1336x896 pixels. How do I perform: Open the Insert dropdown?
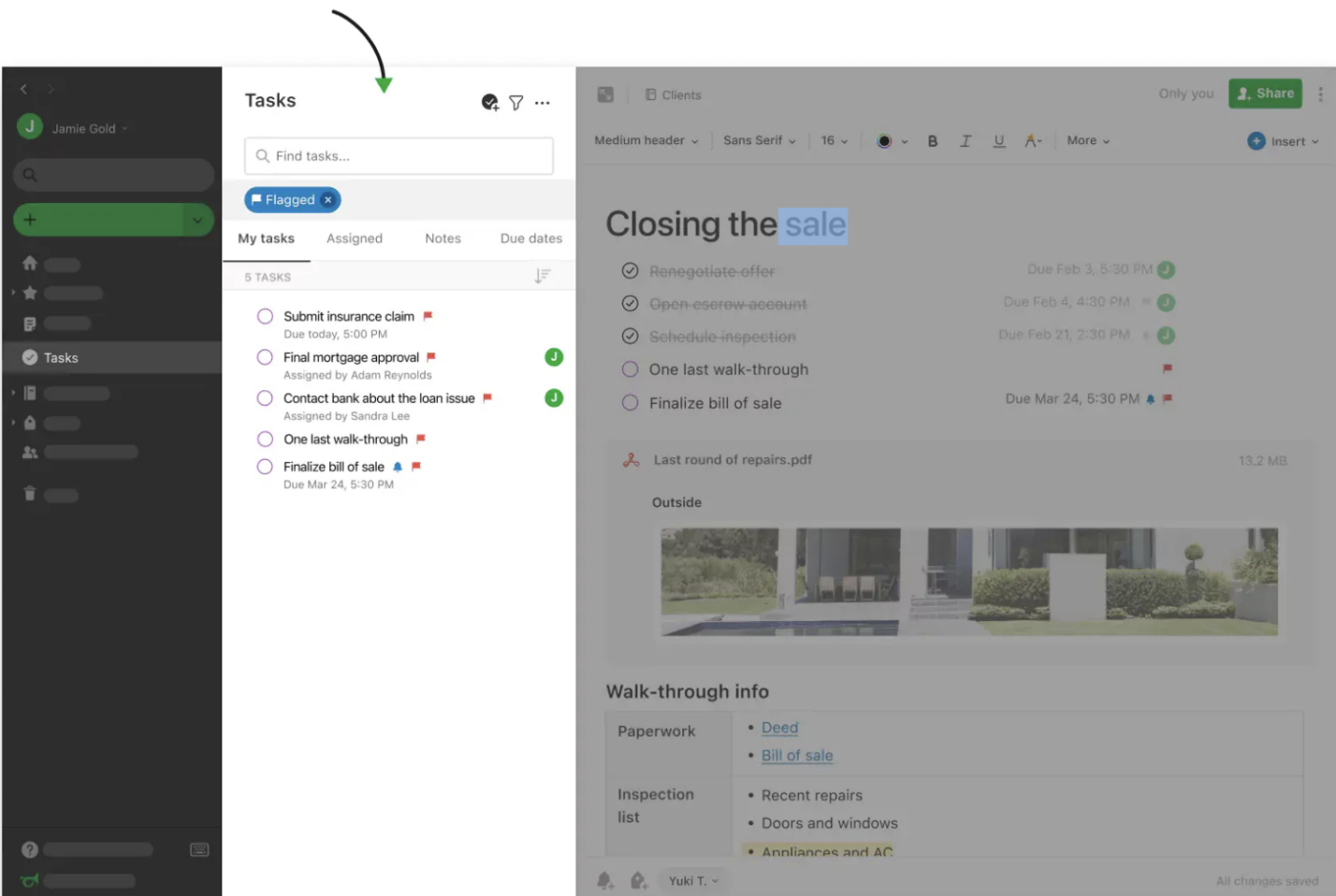point(1283,140)
